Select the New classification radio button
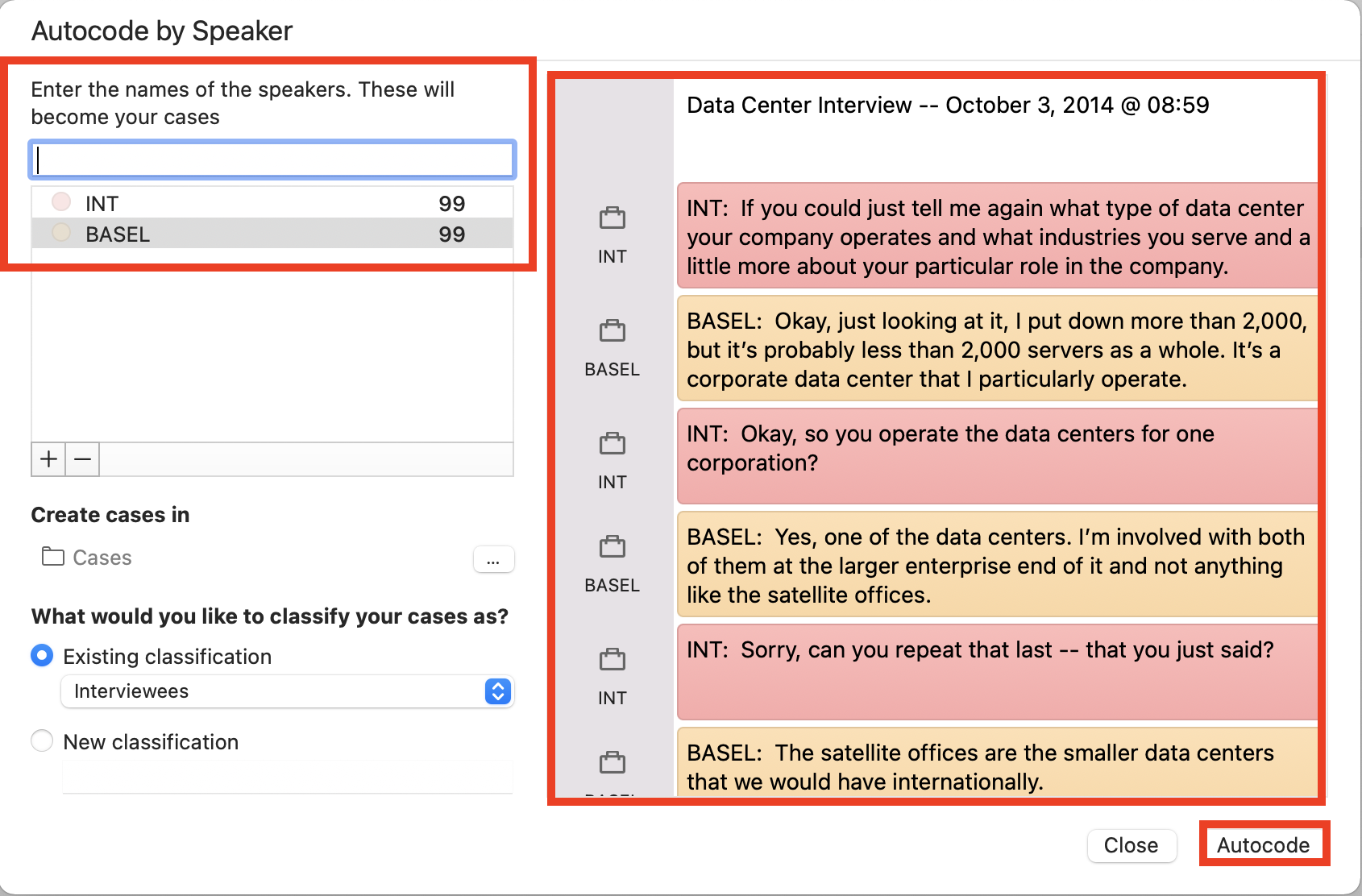This screenshot has height=896, width=1362. point(41,740)
